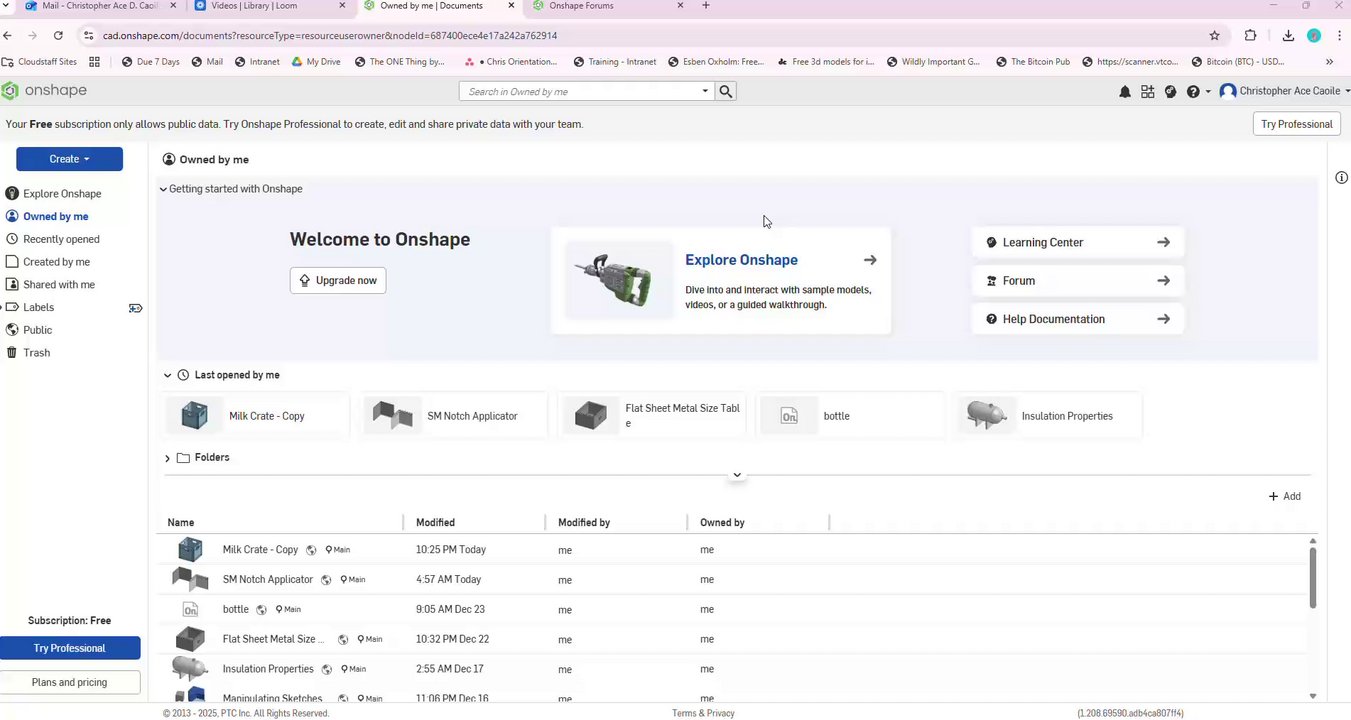Show more bookmarks with the double chevron
1351x720 pixels.
point(1329,62)
